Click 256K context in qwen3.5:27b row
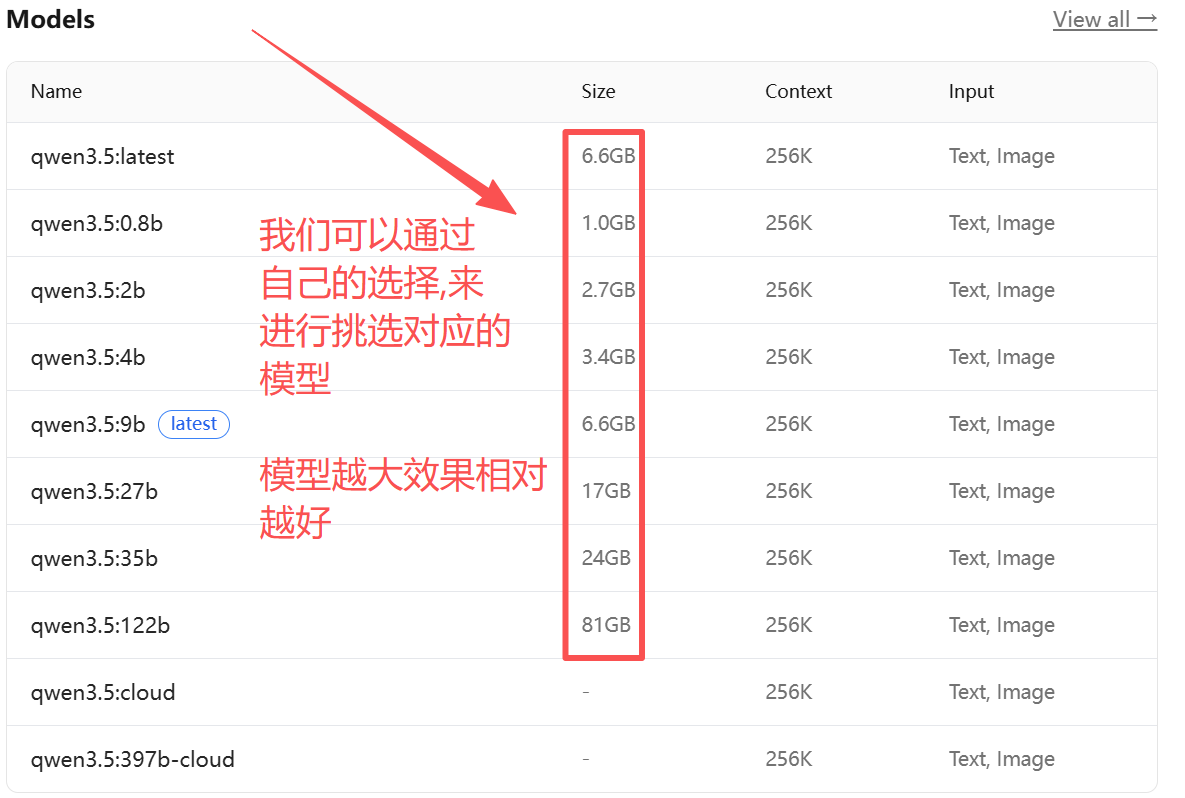Image resolution: width=1185 pixels, height=798 pixels. 789,491
